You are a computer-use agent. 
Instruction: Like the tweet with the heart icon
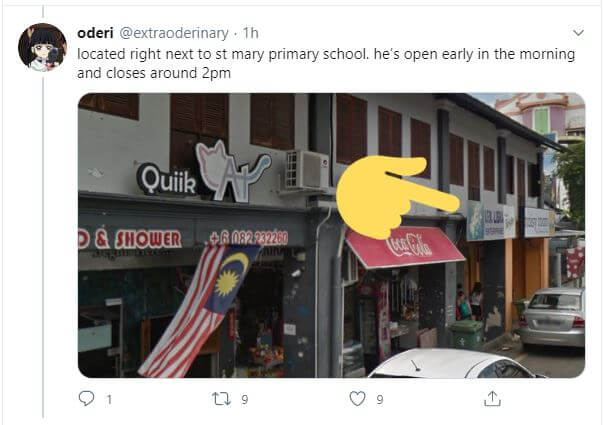tap(357, 398)
